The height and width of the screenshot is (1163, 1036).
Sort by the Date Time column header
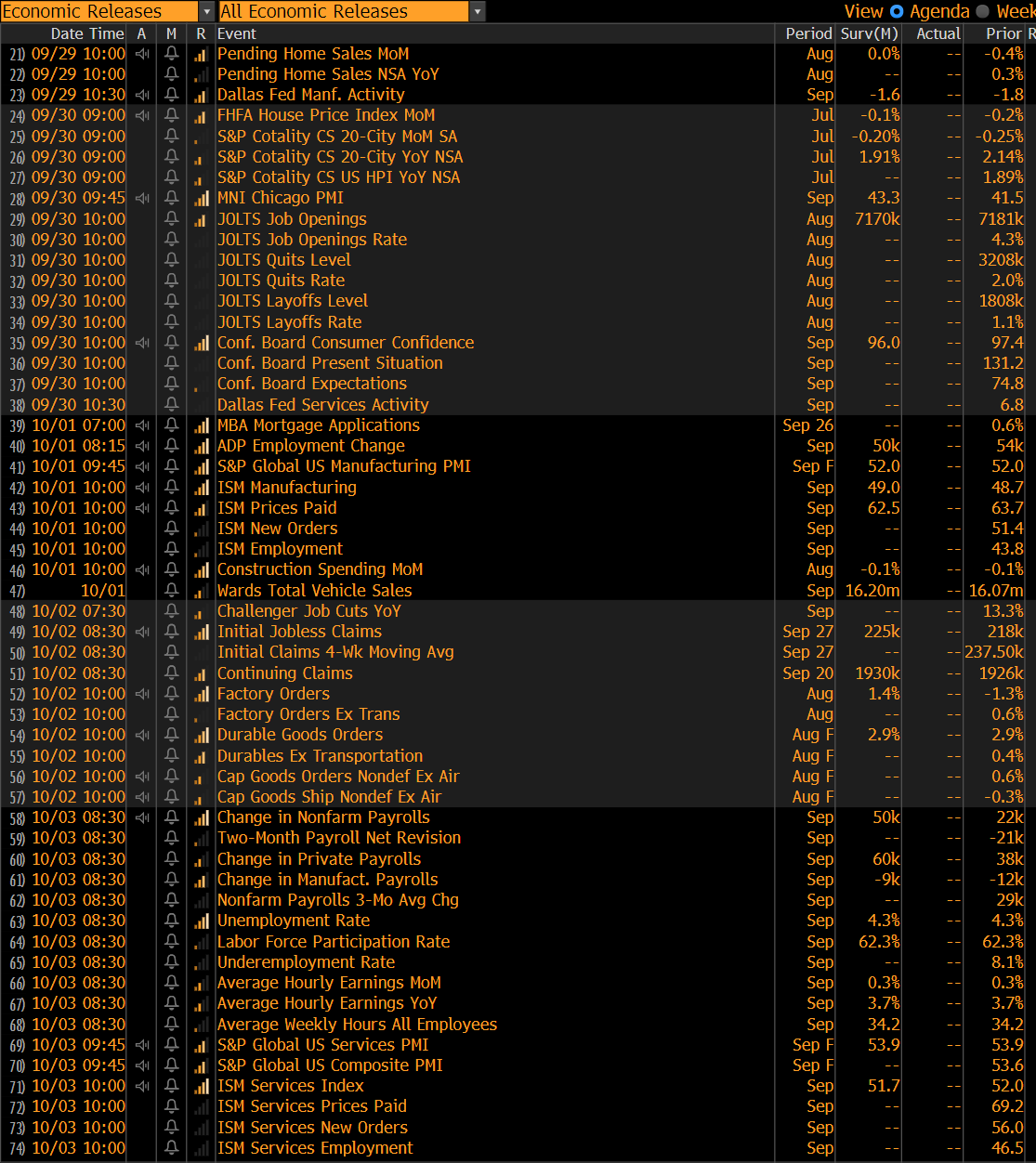(86, 33)
